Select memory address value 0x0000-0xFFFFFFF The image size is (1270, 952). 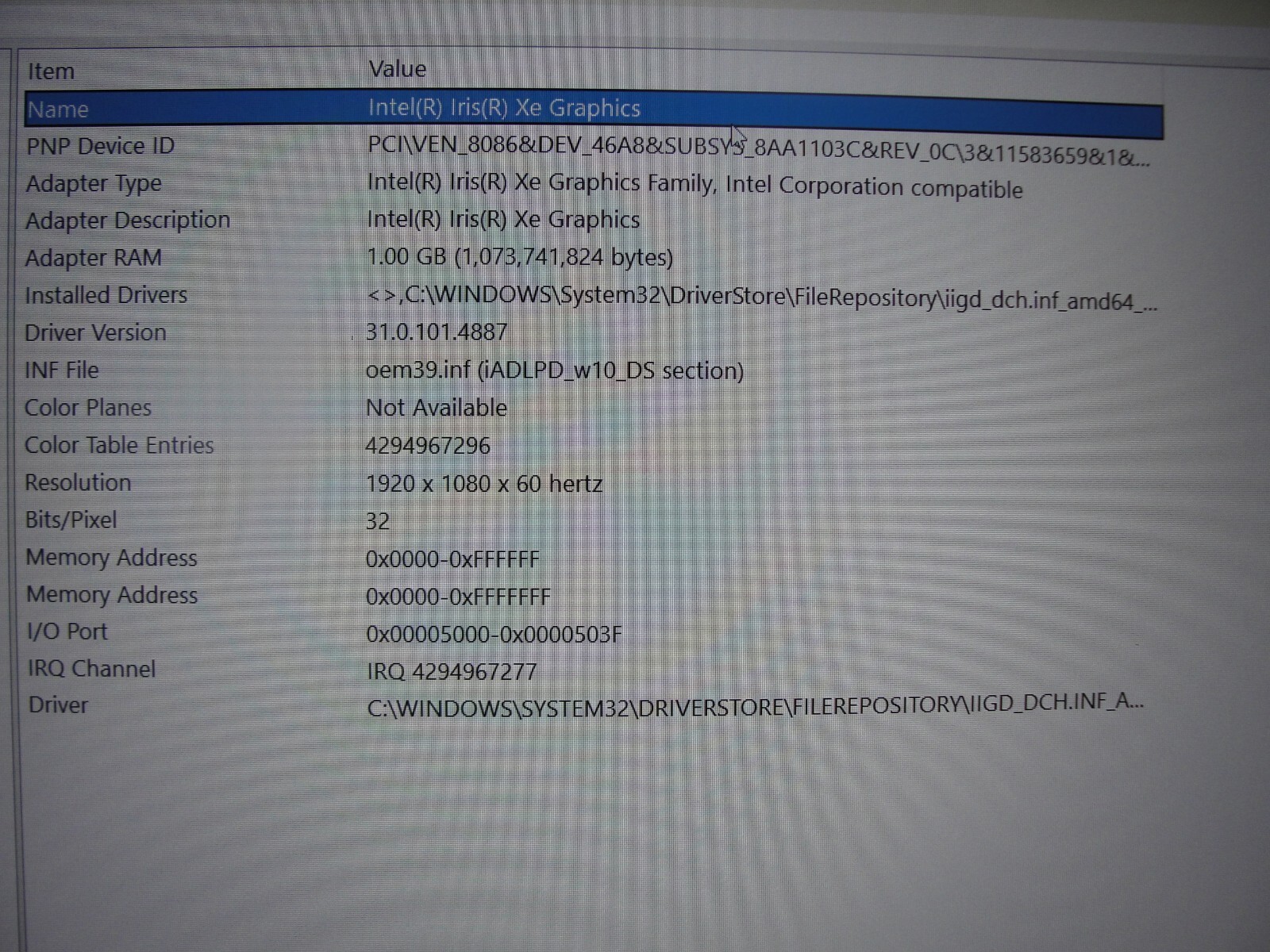458,597
